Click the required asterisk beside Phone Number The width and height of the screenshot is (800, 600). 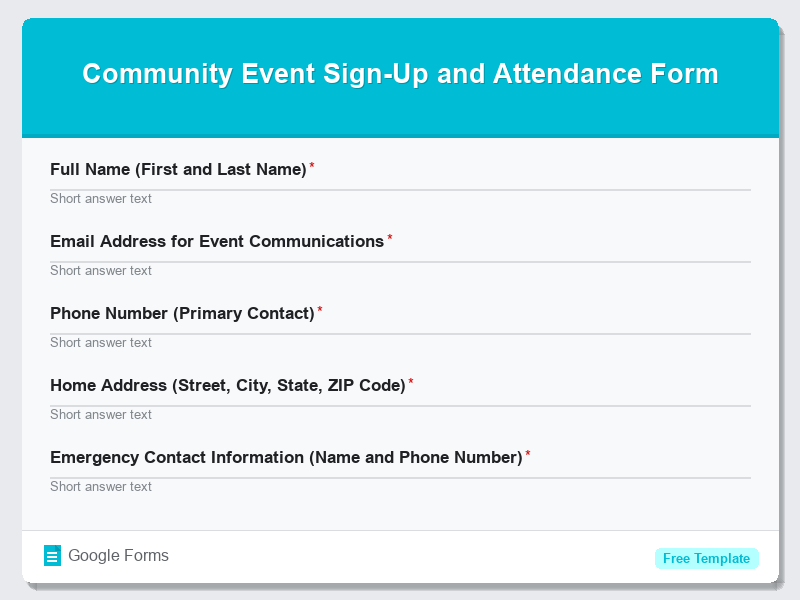pyautogui.click(x=320, y=310)
